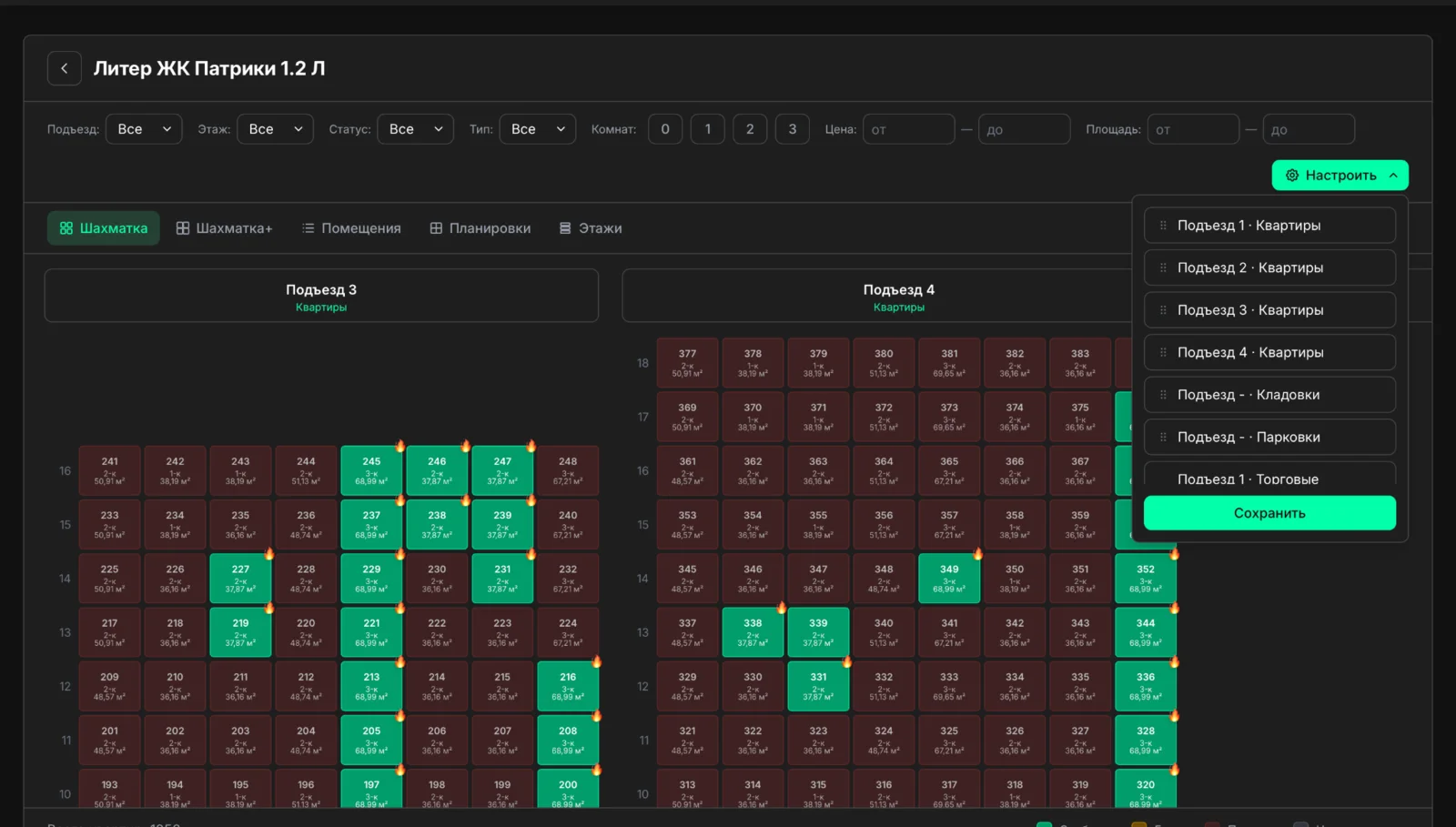This screenshot has width=1456, height=827.
Task: Open available apartment 213
Action: (371, 686)
